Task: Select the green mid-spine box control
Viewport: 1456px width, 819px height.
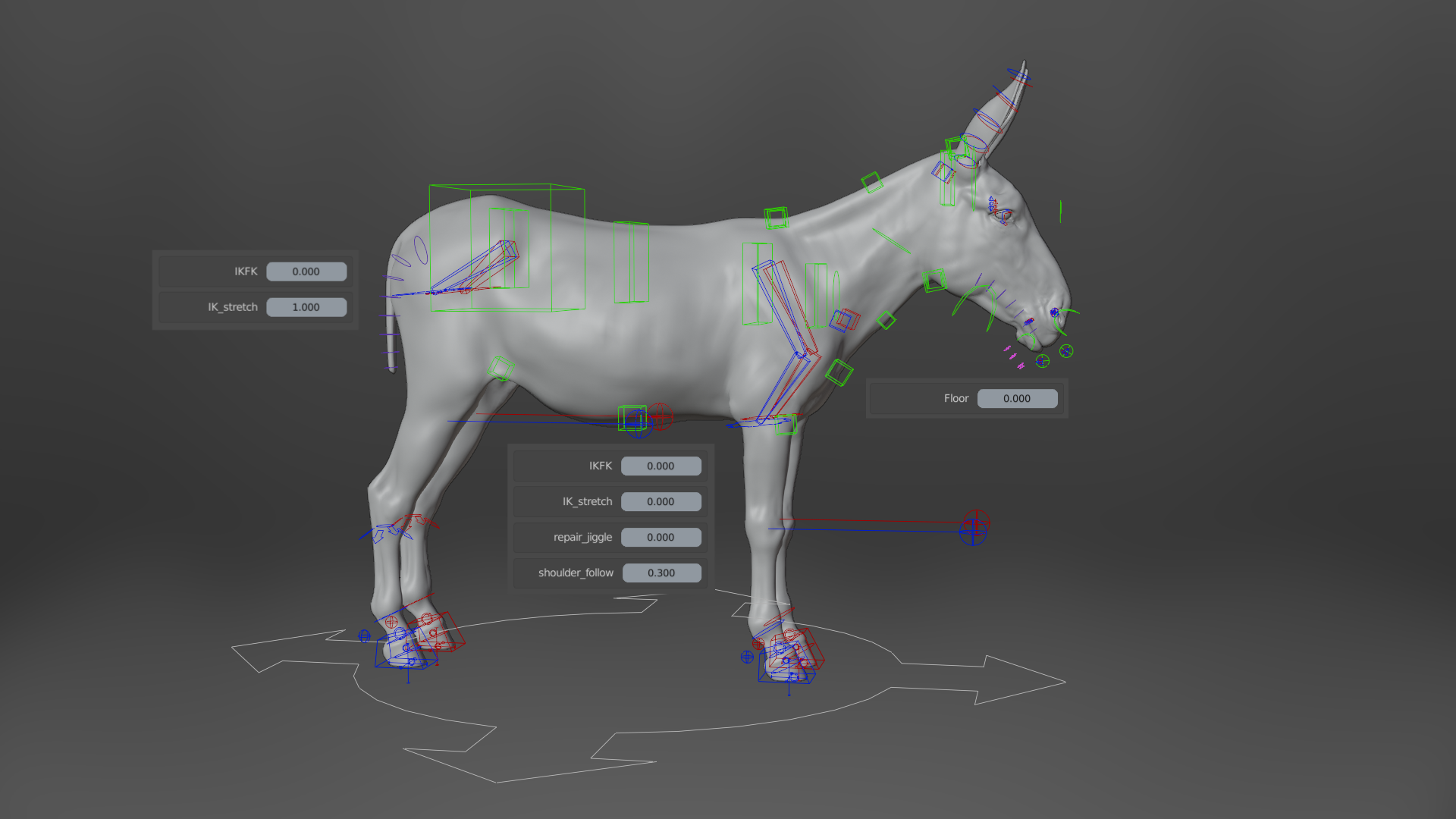Action: 631,262
